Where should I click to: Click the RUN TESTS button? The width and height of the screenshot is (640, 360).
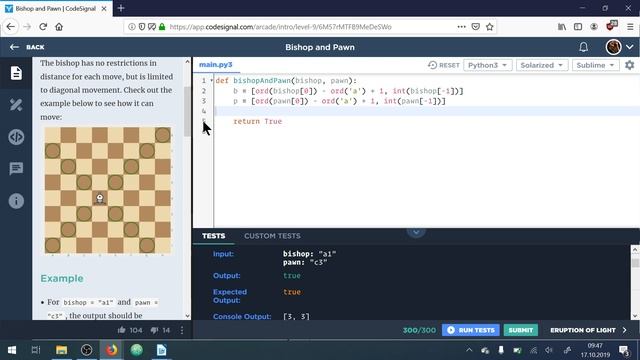[x=471, y=330]
